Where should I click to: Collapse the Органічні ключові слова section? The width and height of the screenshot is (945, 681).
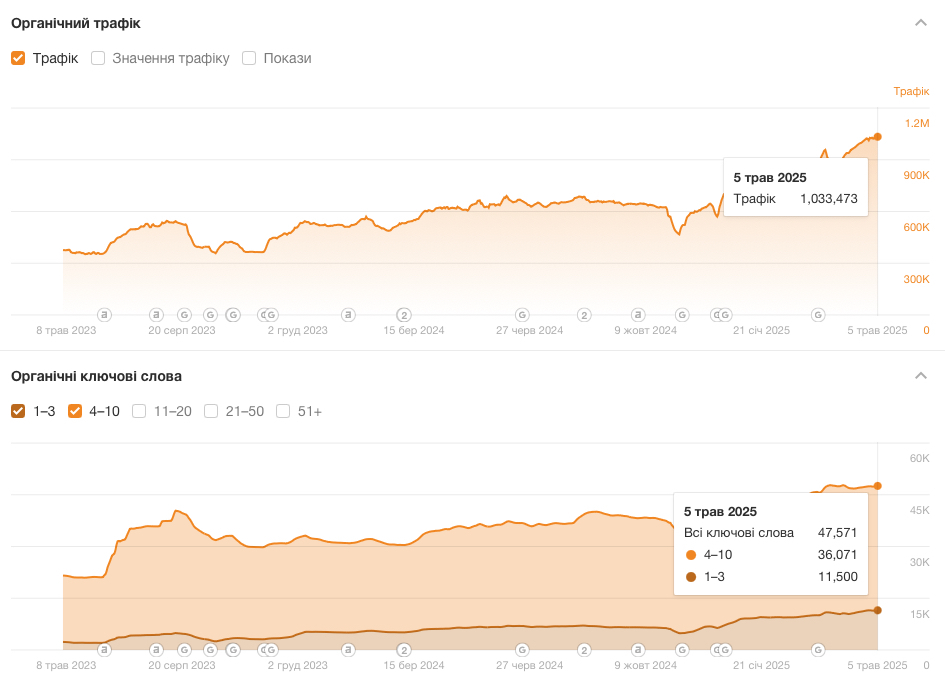coord(921,376)
